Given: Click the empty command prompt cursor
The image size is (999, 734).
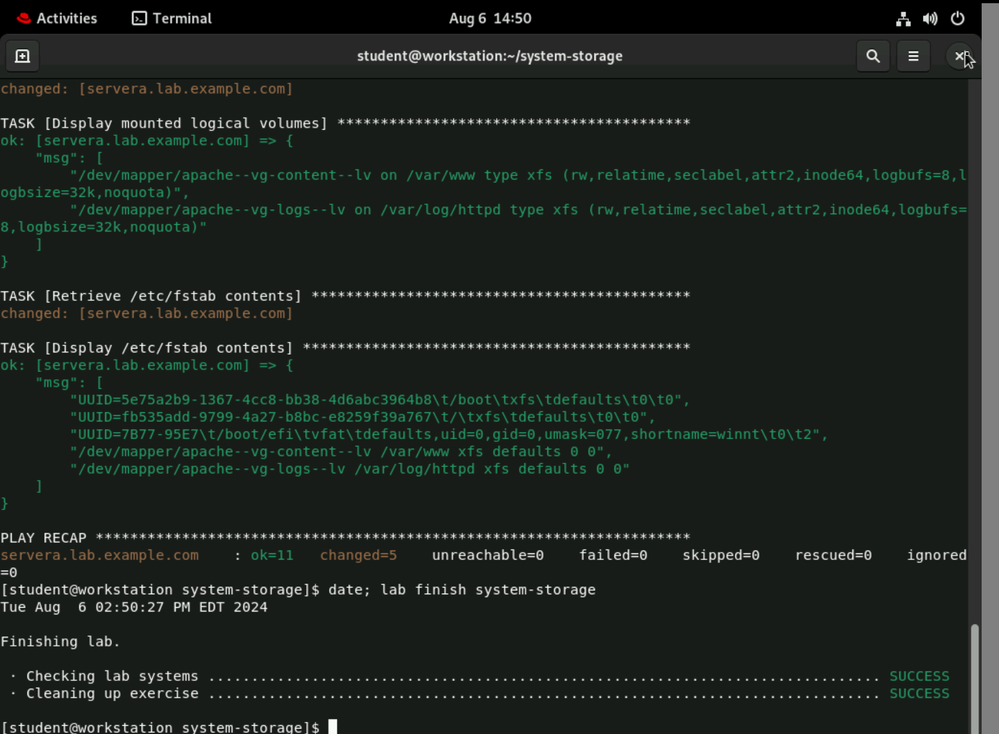Looking at the screenshot, I should click(x=333, y=727).
